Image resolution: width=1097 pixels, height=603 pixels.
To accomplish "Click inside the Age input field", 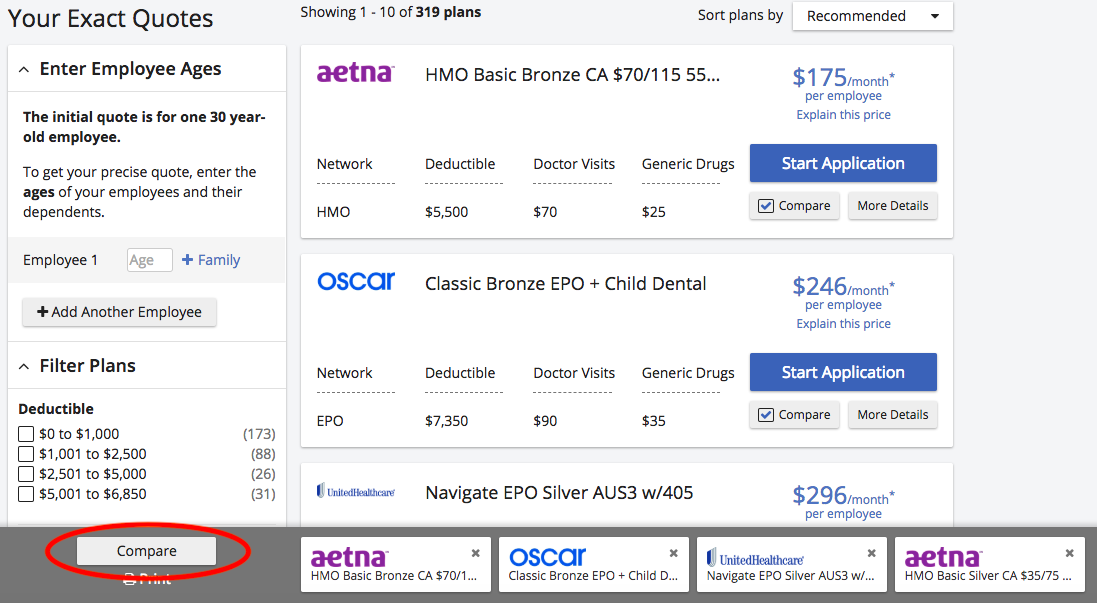I will click(149, 259).
